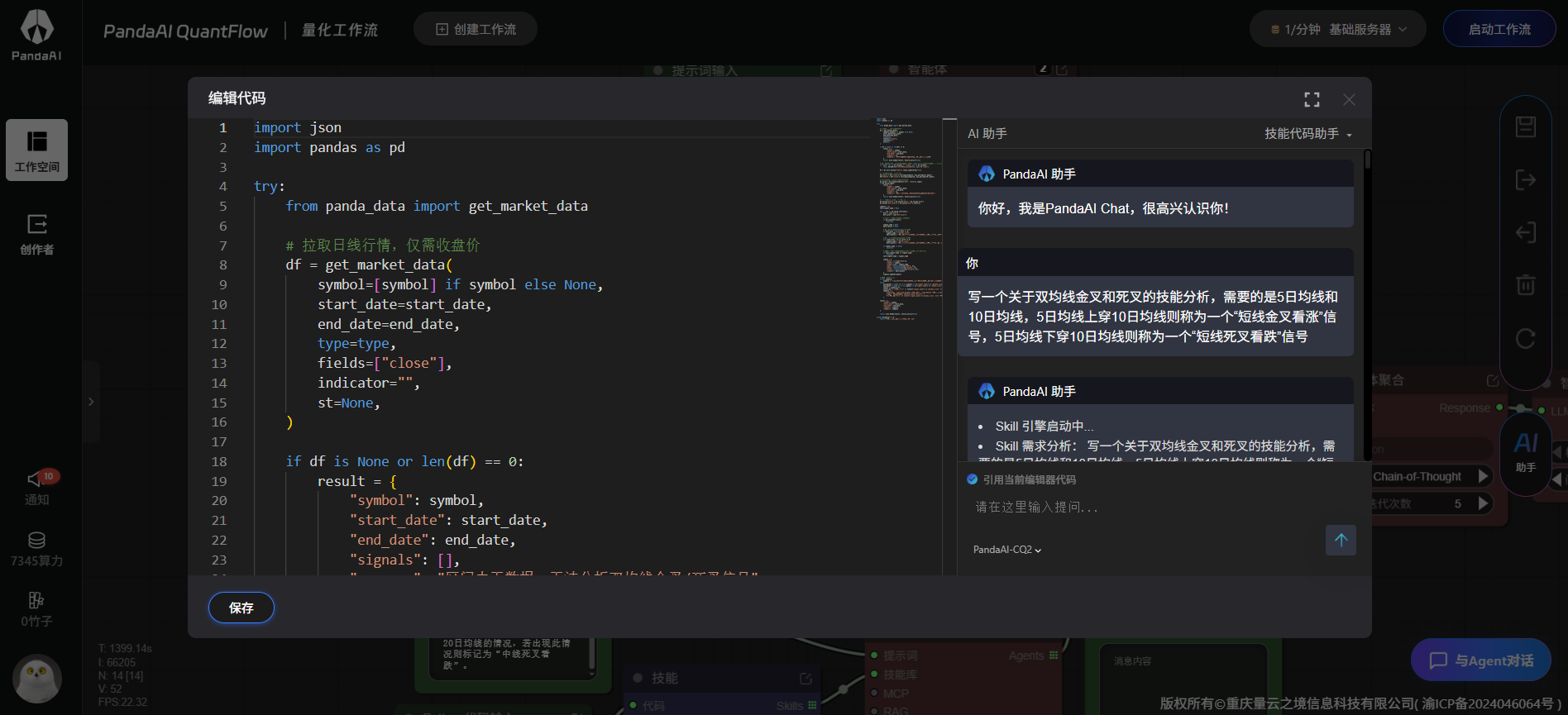Click the edit icon on 技能 node
The height and width of the screenshot is (715, 1568).
pyautogui.click(x=806, y=678)
